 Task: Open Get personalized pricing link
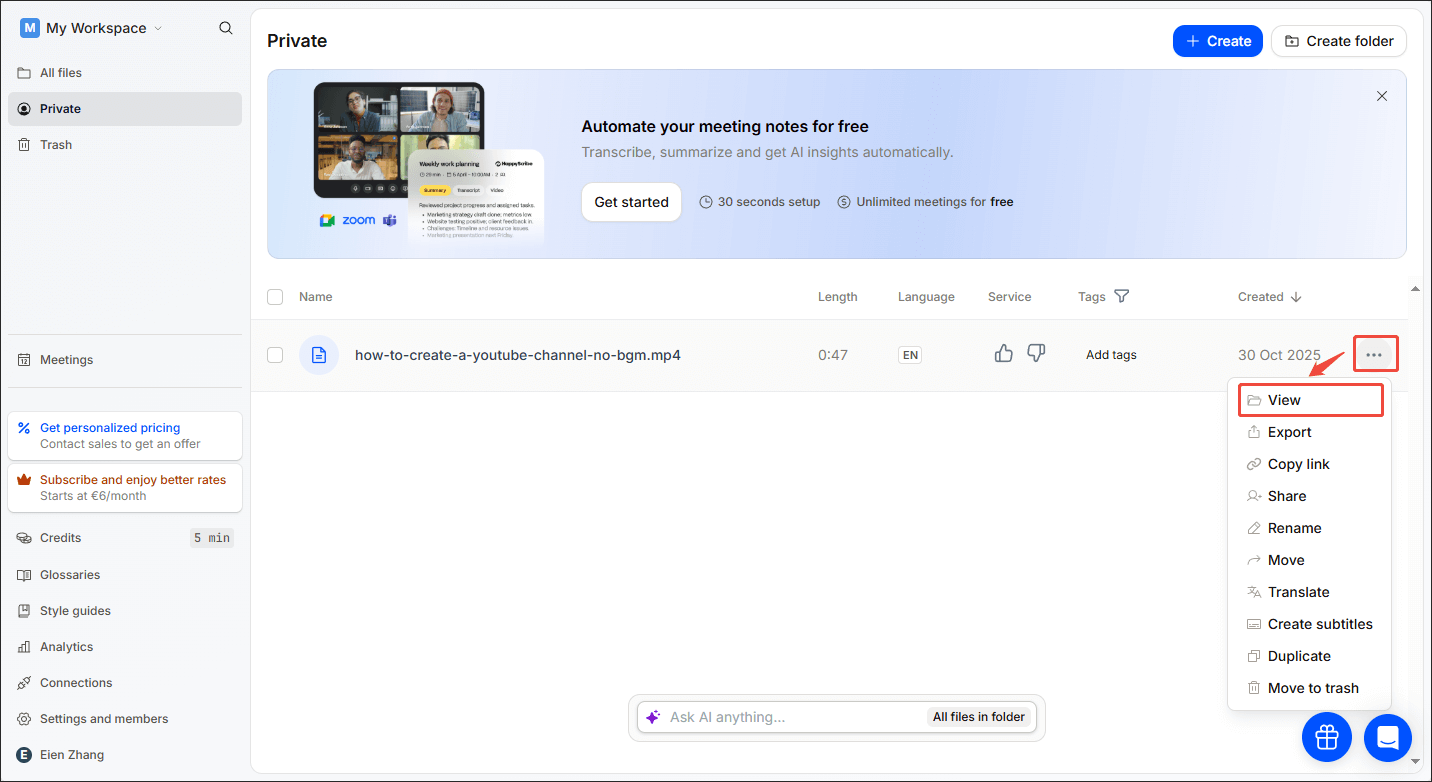(110, 427)
